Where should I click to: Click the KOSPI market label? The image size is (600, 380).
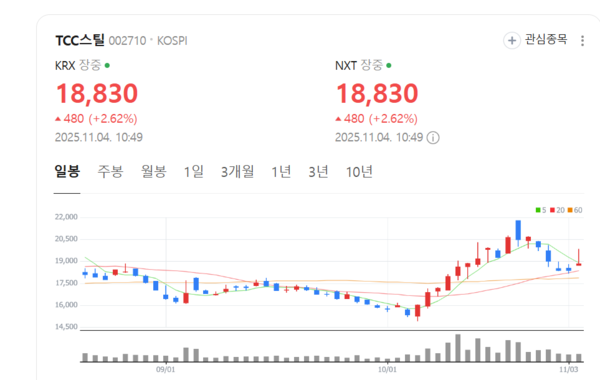click(172, 41)
